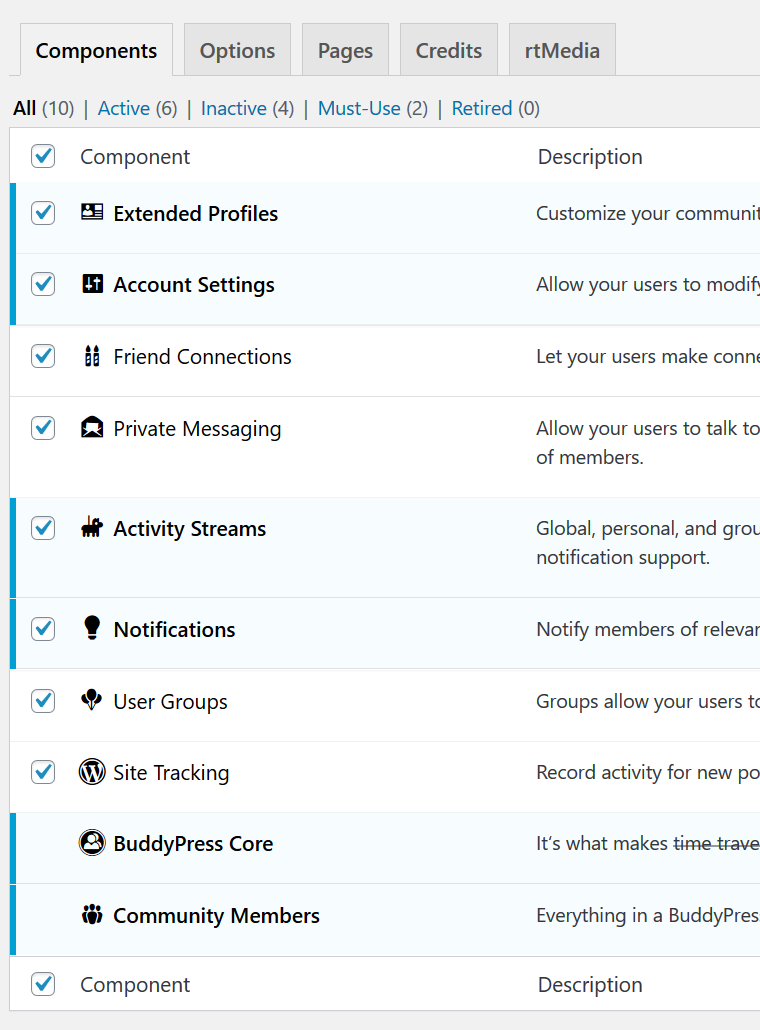Viewport: 760px width, 1030px height.
Task: Uncheck the Site Tracking checkbox
Action: click(x=43, y=772)
